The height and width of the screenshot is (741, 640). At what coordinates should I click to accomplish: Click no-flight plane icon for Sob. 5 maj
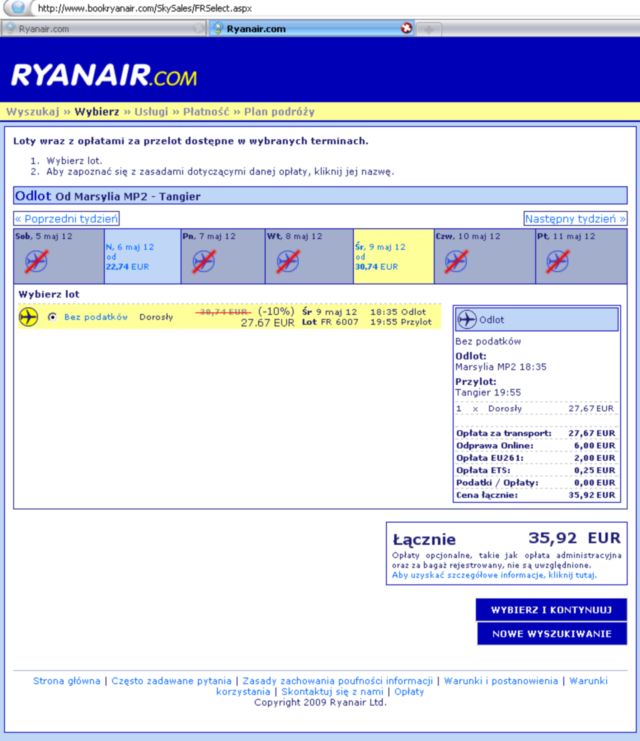click(36, 261)
